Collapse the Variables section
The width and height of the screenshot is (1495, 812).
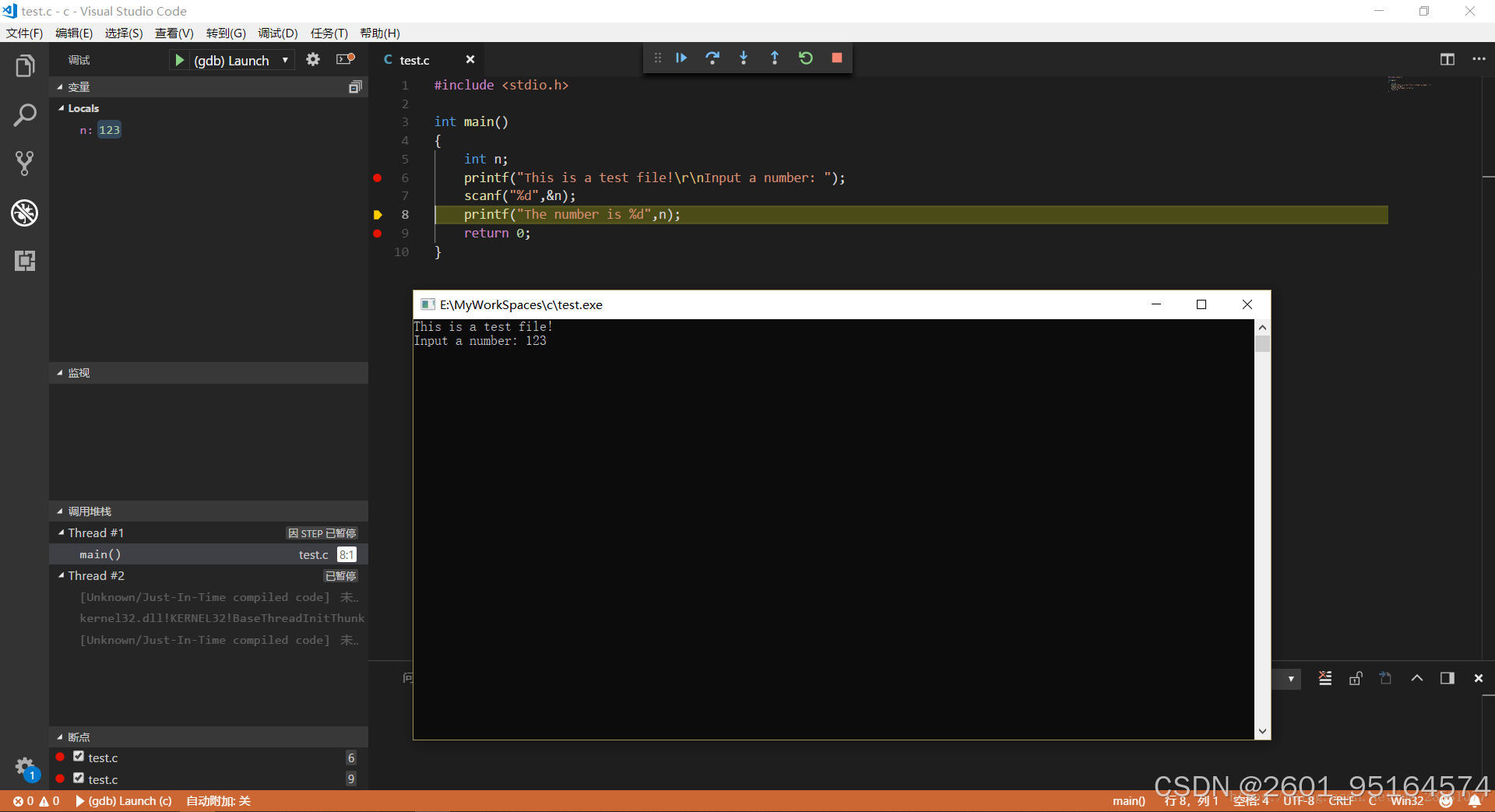click(209, 87)
